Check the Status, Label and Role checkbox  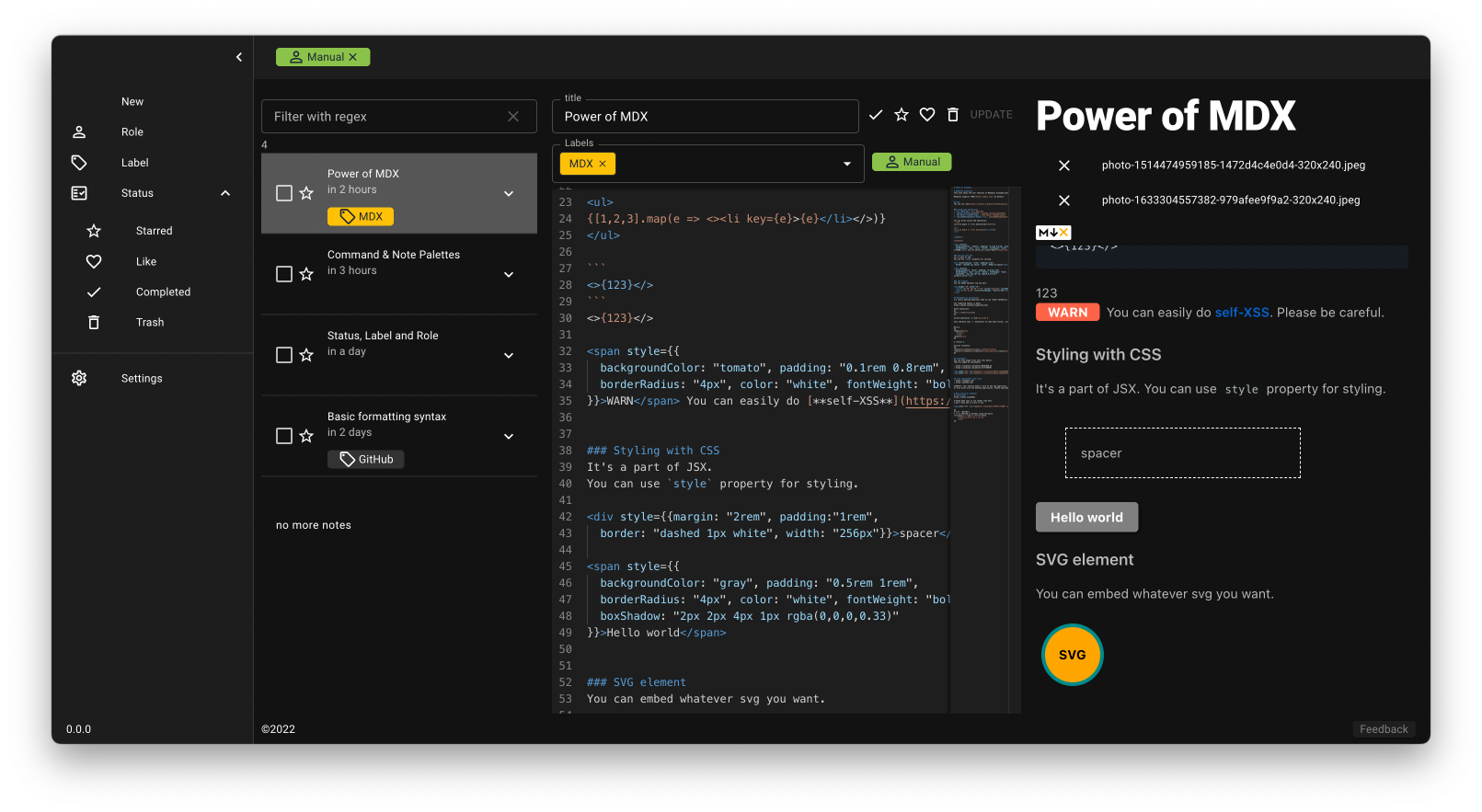(x=284, y=355)
